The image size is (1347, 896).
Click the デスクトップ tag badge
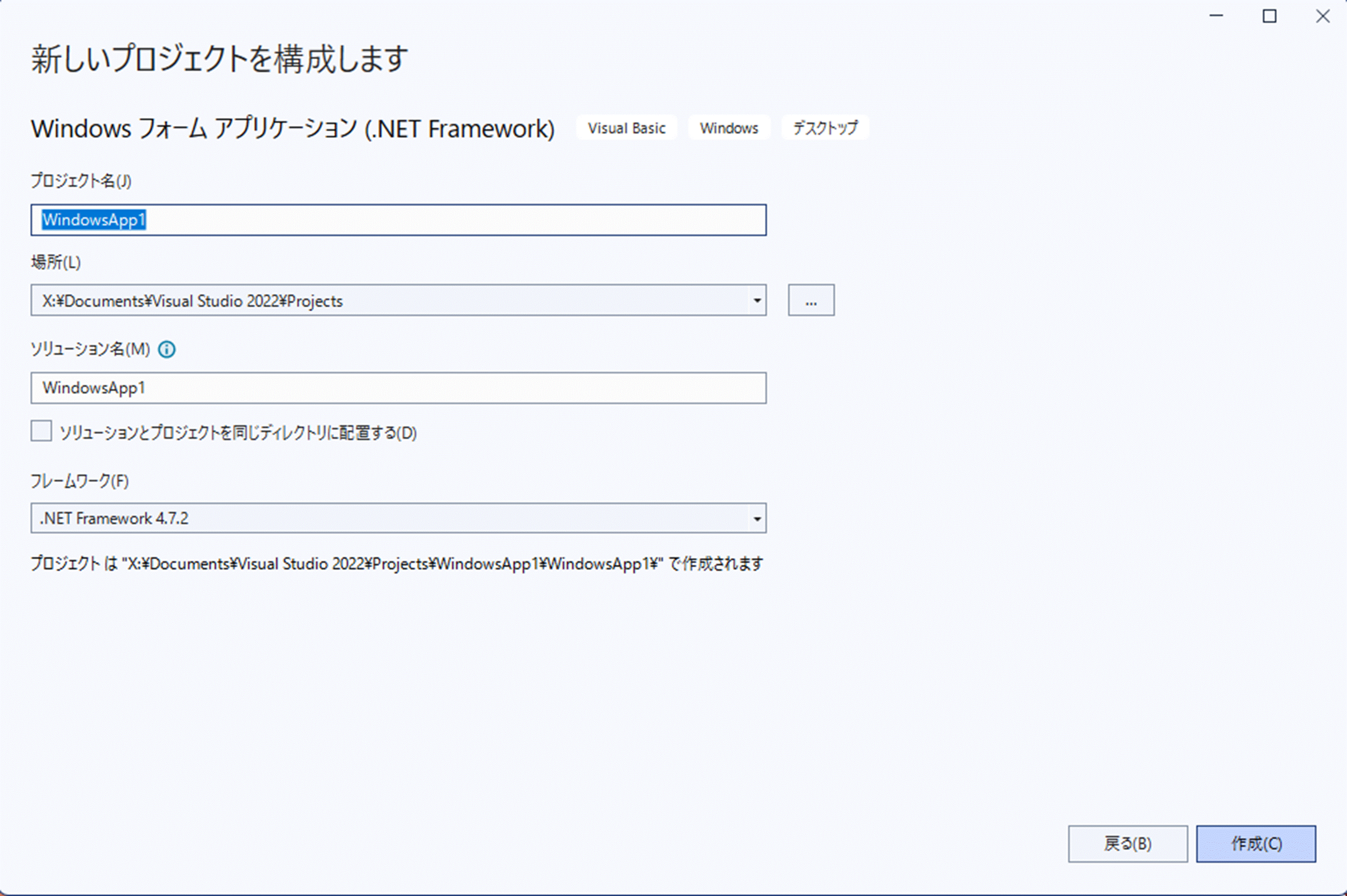(x=825, y=128)
